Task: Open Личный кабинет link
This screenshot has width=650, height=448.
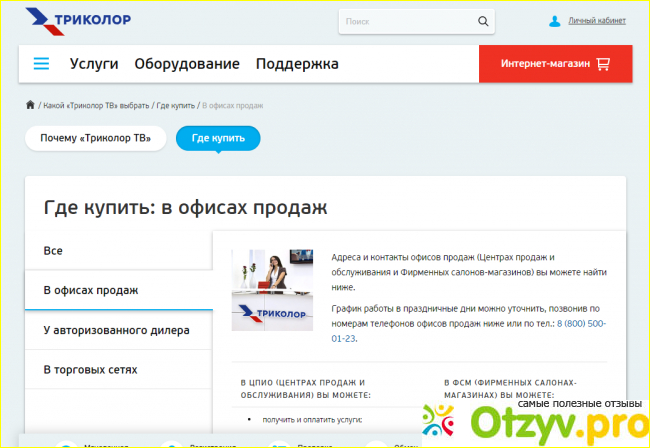Action: (596, 21)
